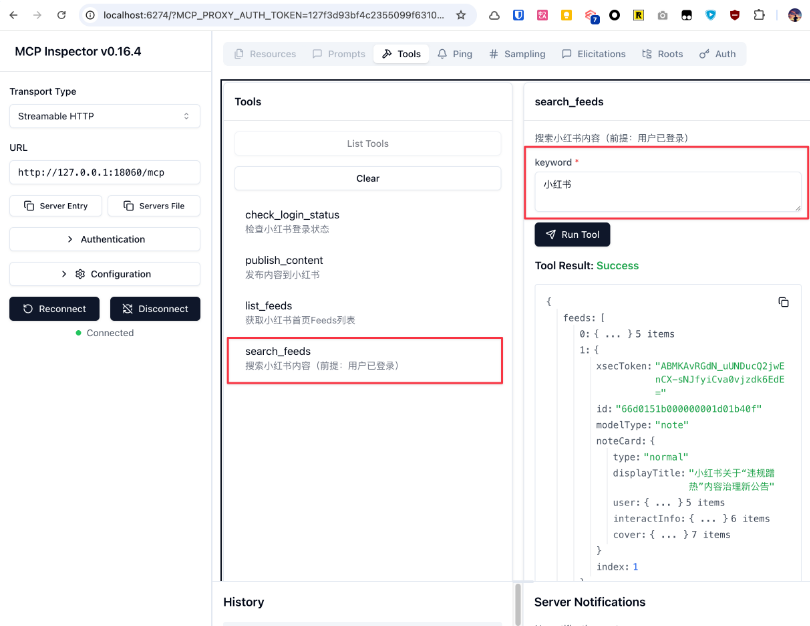Select the Tools tab
This screenshot has height=626, width=810.
(x=401, y=54)
